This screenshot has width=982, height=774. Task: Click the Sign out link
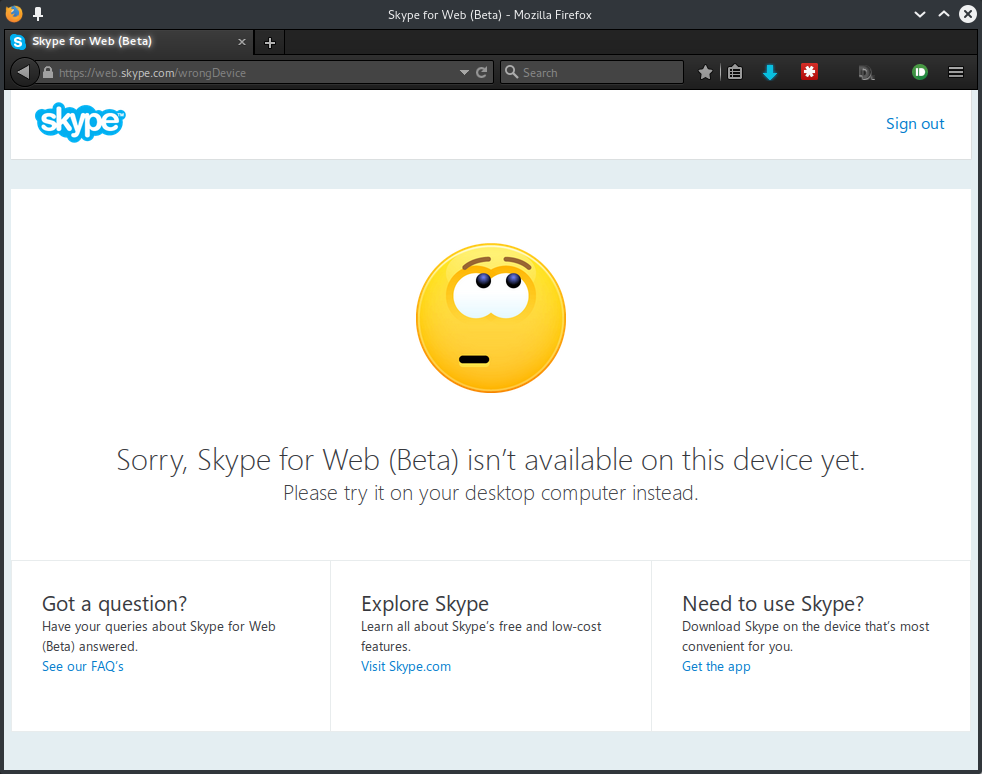[915, 124]
